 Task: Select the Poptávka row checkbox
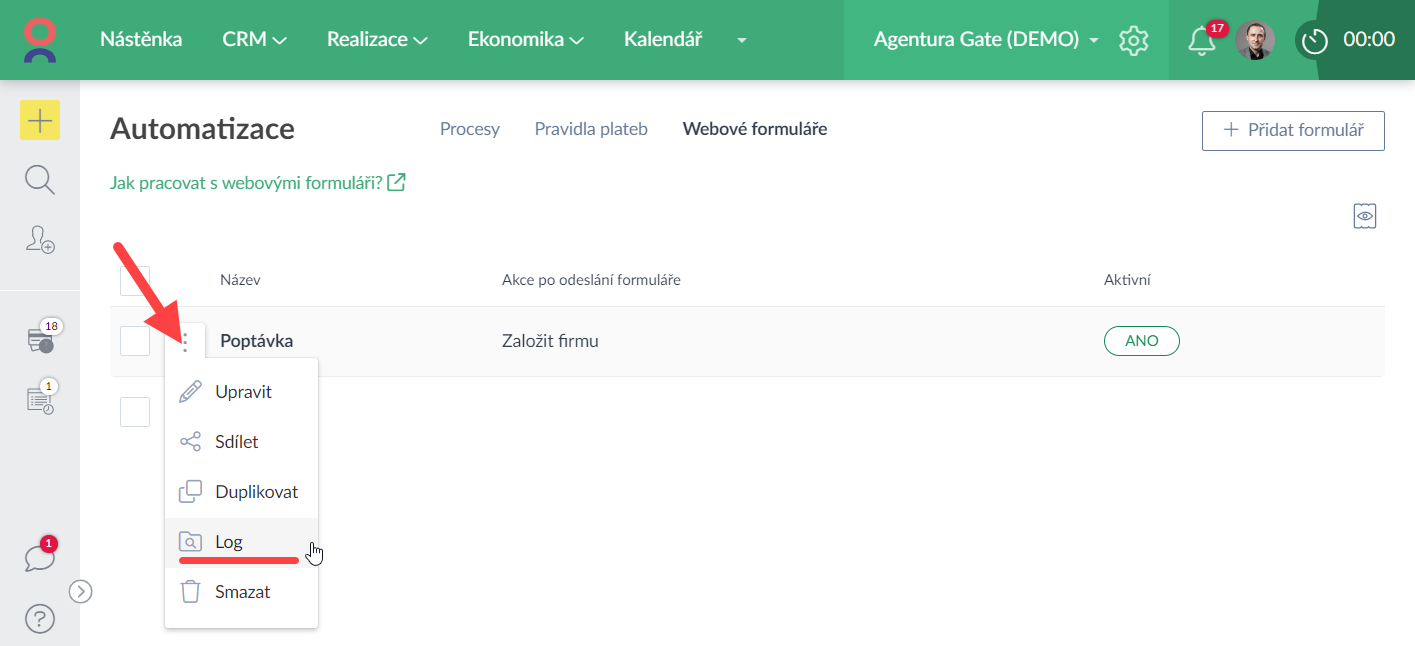135,341
